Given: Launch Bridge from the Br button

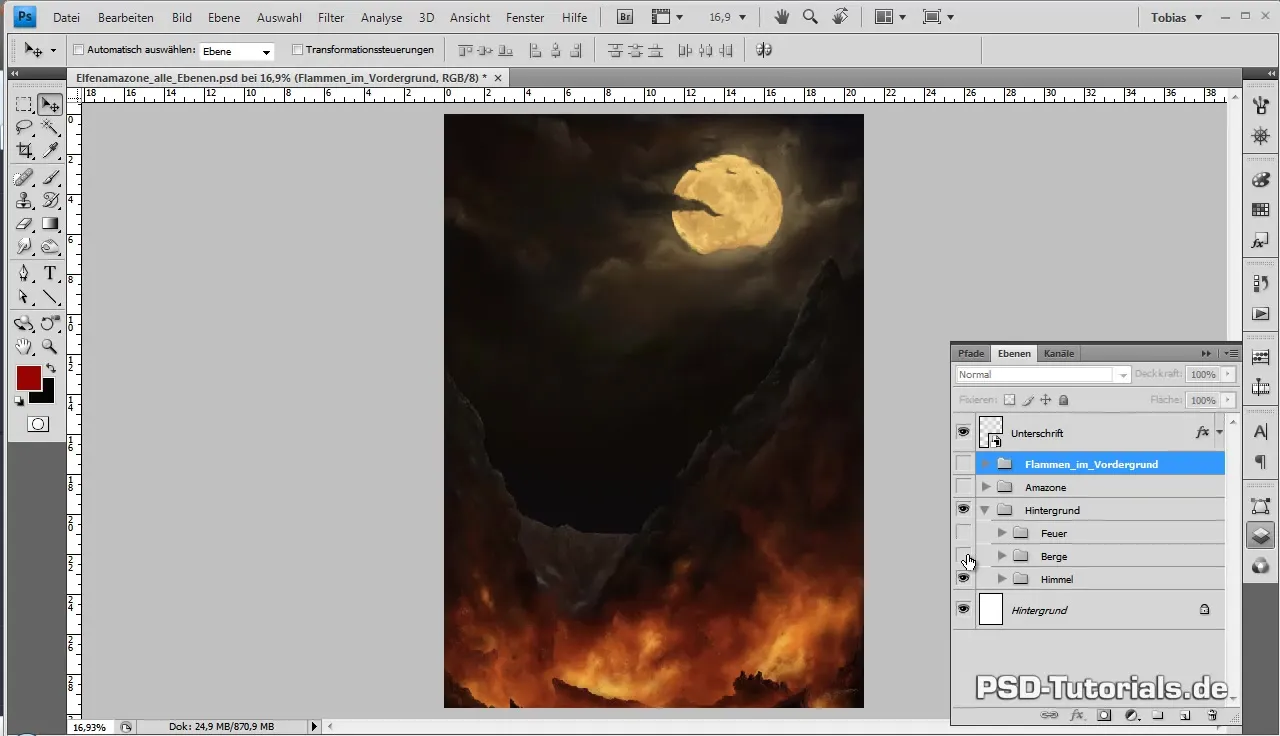Looking at the screenshot, I should [x=625, y=17].
